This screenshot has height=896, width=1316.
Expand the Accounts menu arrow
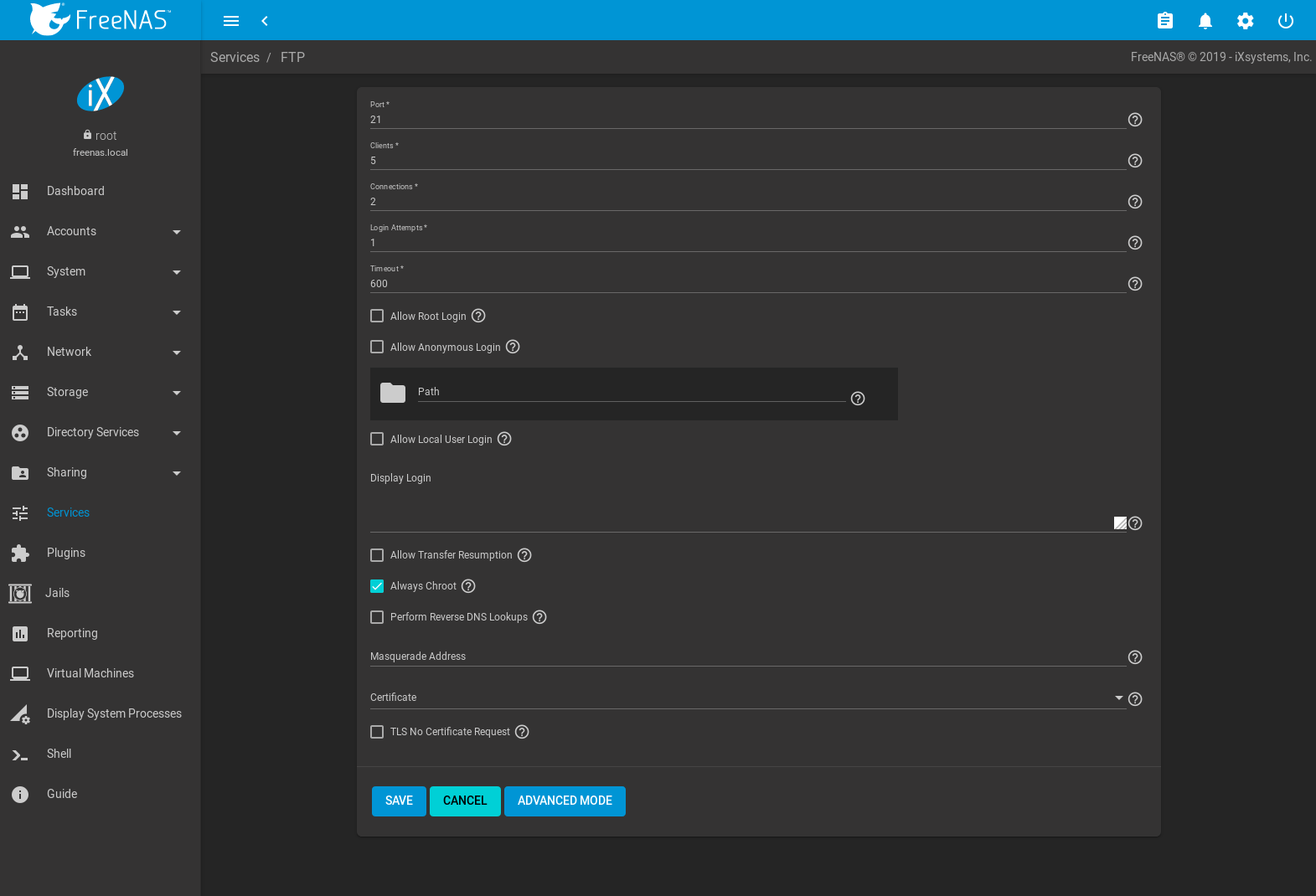(177, 232)
